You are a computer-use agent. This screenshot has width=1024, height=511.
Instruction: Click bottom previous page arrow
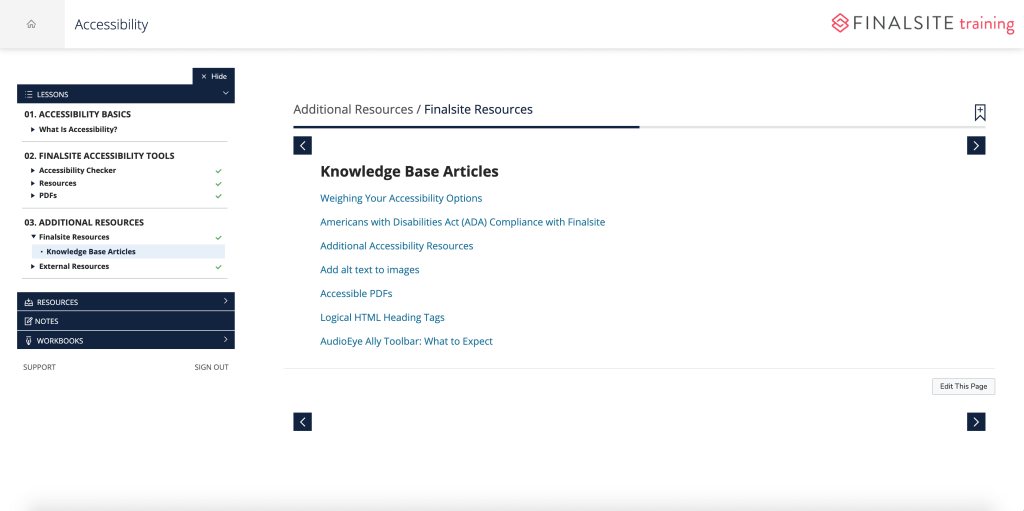pos(302,422)
